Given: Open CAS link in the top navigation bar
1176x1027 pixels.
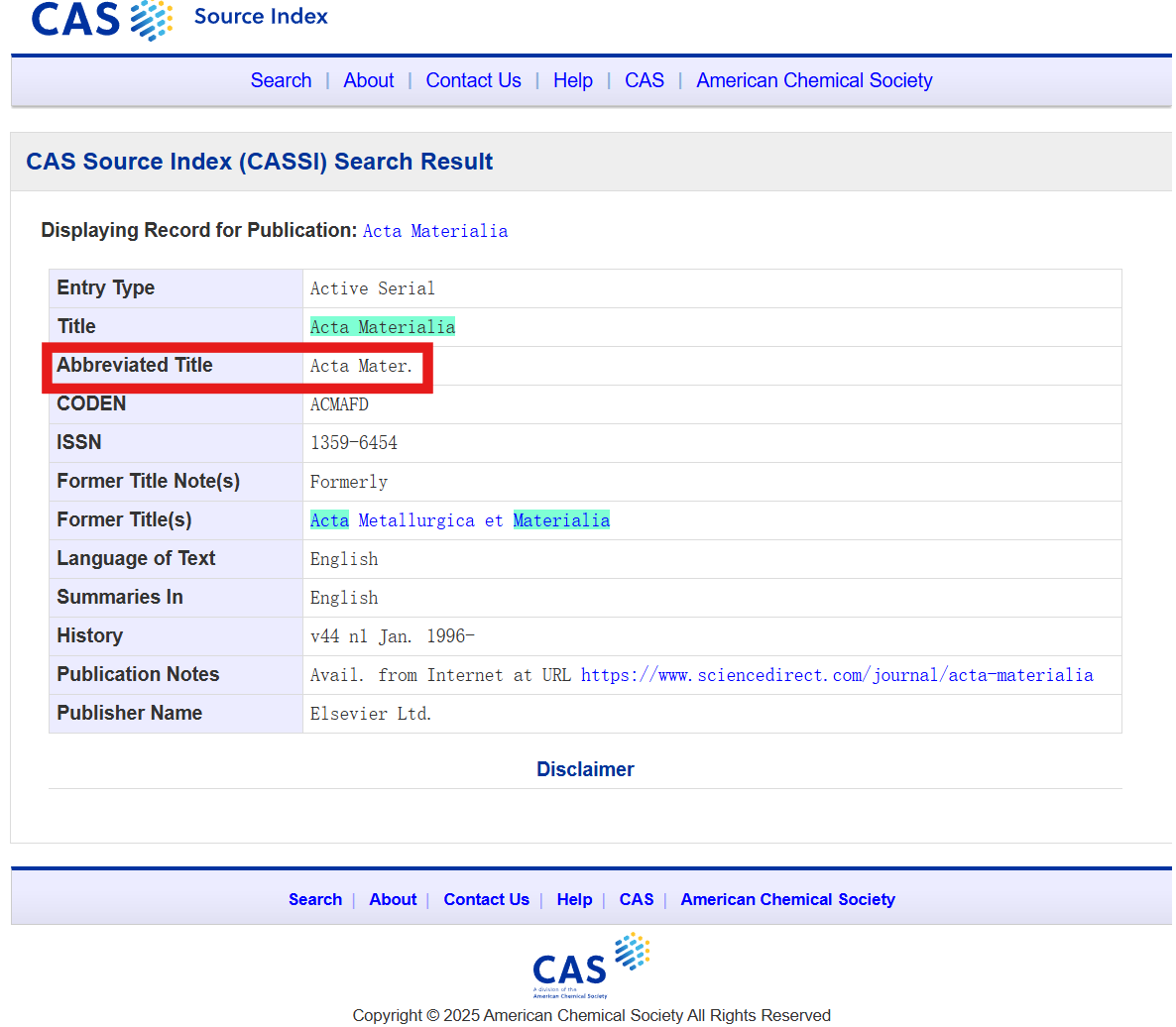Looking at the screenshot, I should coord(645,80).
